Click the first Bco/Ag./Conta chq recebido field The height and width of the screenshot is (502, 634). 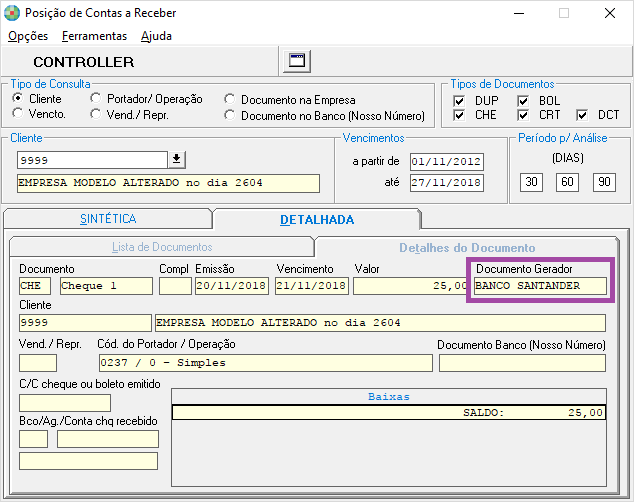pos(33,439)
